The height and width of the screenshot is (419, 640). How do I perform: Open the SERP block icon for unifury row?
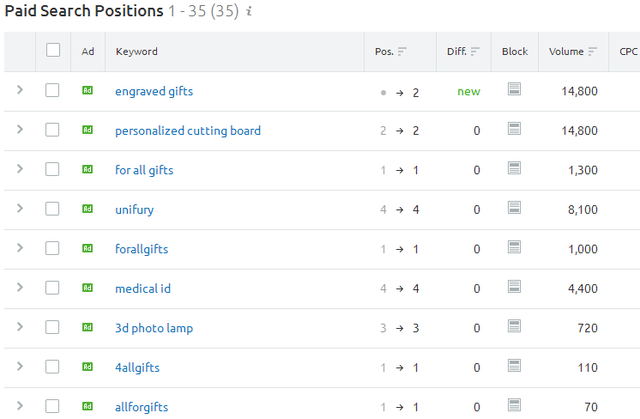pos(514,208)
